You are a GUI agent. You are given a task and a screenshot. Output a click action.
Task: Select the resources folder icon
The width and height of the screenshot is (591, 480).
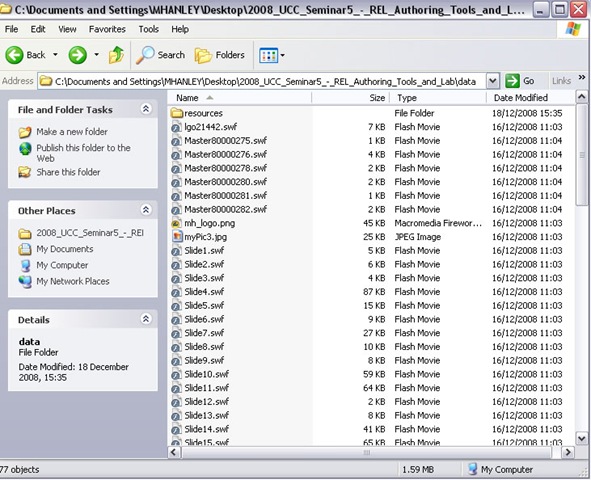176,113
